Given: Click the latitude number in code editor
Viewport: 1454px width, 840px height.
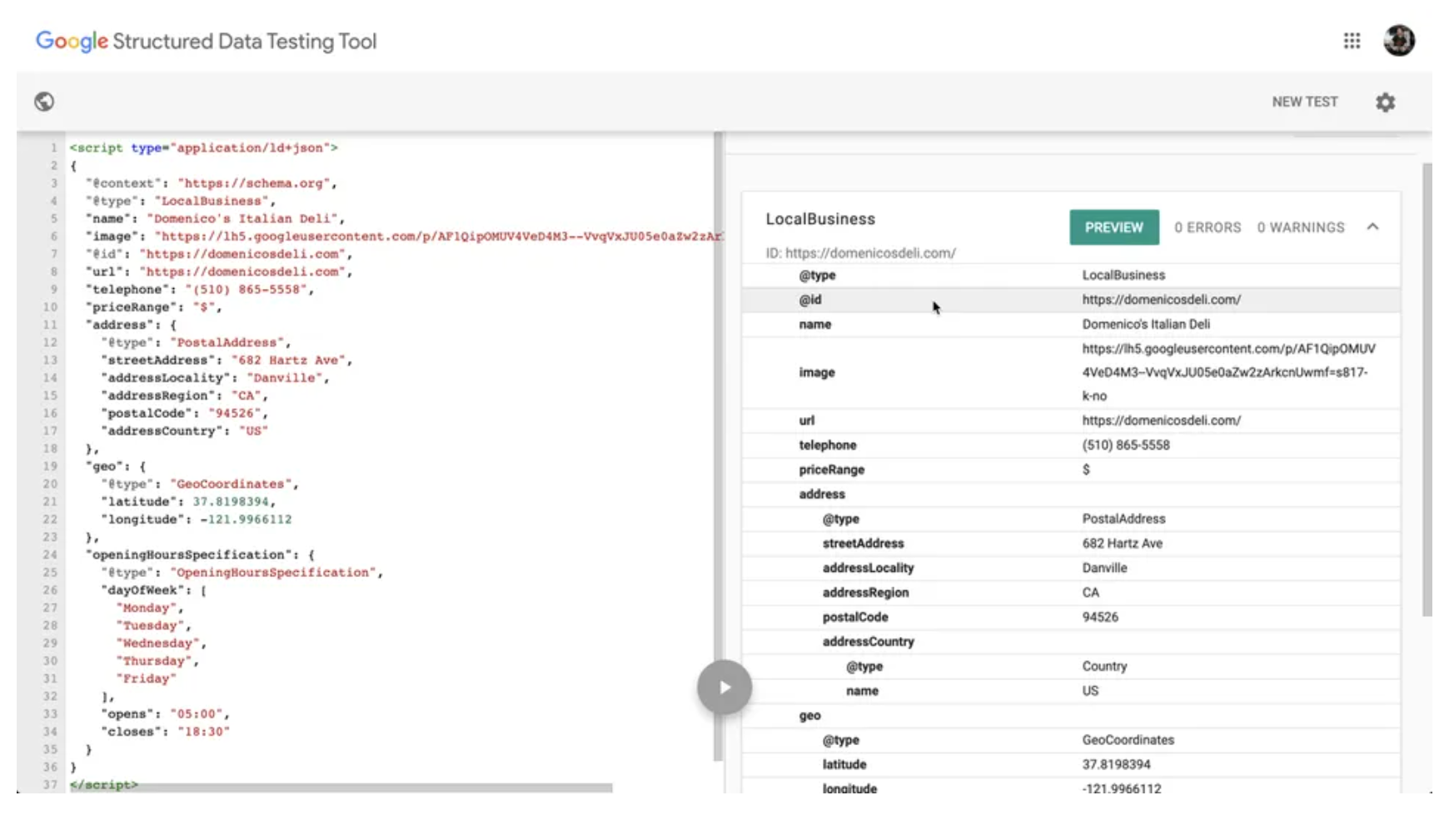Looking at the screenshot, I should click(x=231, y=502).
